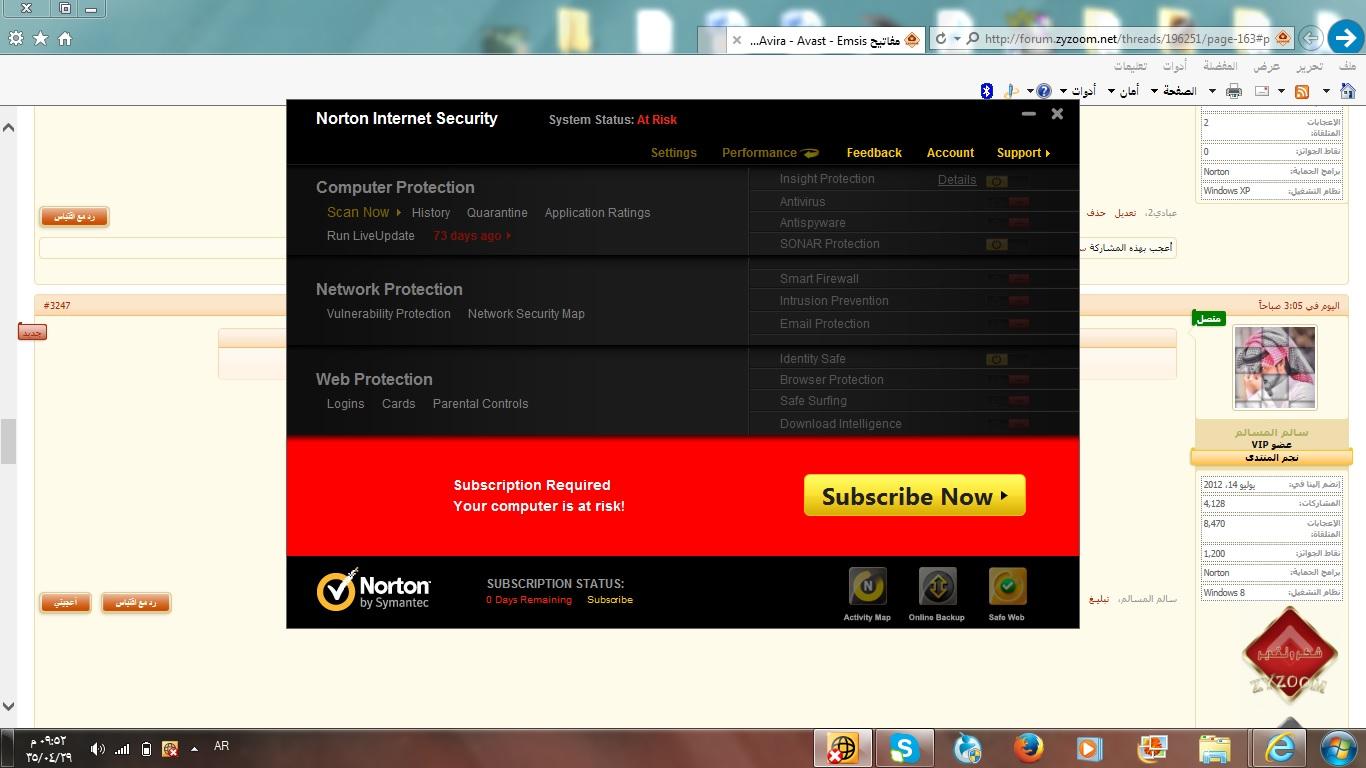The width and height of the screenshot is (1366, 768).
Task: Click Run LiveUpdate
Action: 370,236
